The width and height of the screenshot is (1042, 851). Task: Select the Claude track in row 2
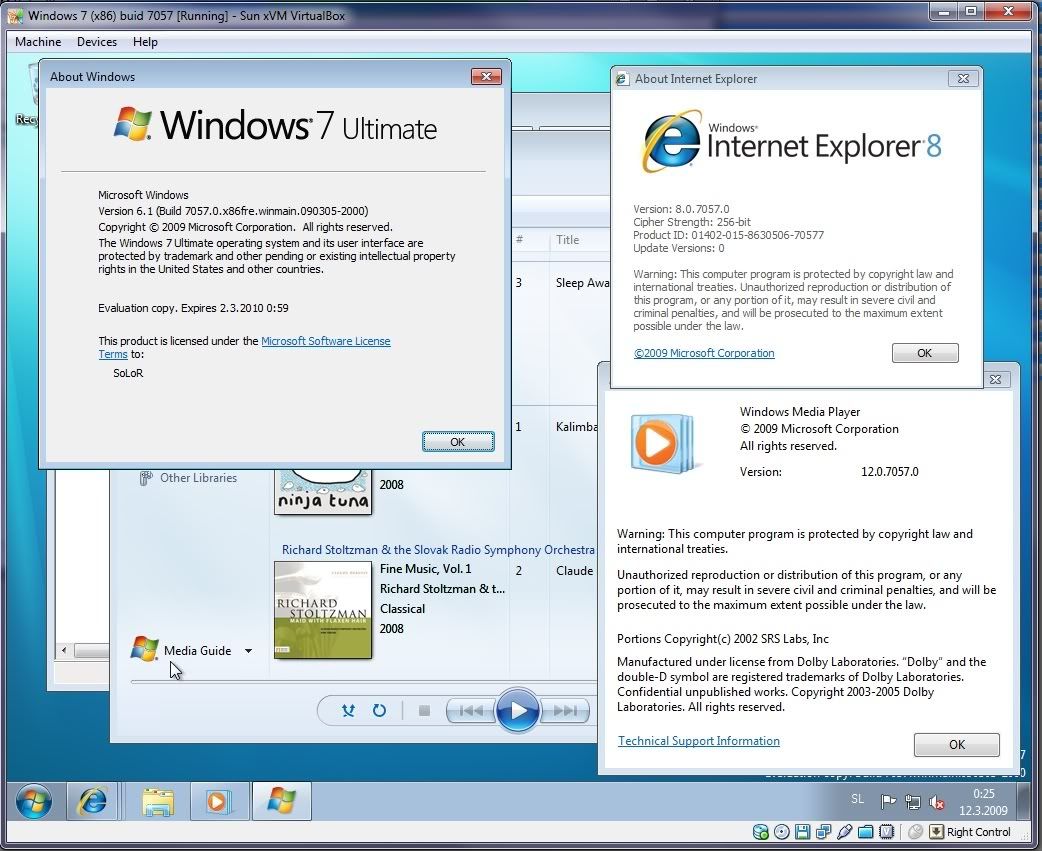point(554,570)
